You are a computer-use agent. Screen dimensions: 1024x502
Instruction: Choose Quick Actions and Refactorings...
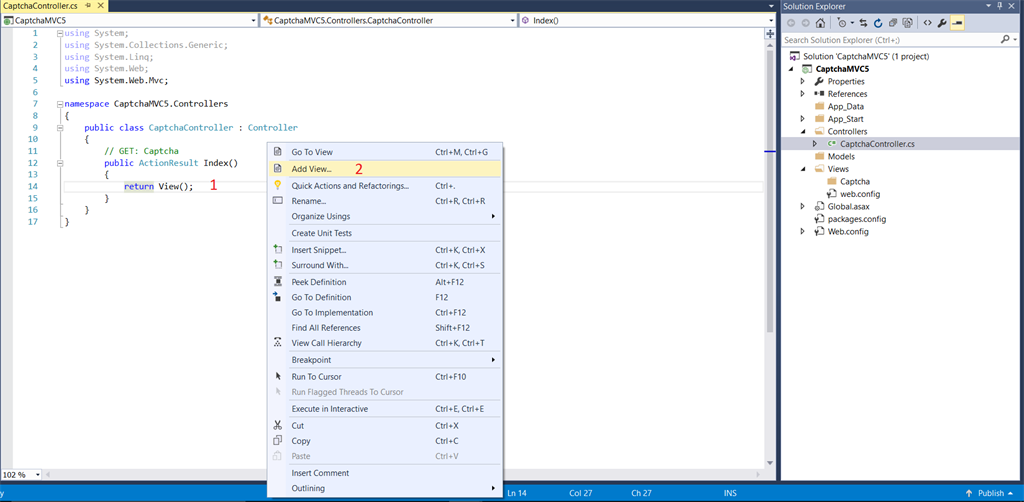point(385,186)
